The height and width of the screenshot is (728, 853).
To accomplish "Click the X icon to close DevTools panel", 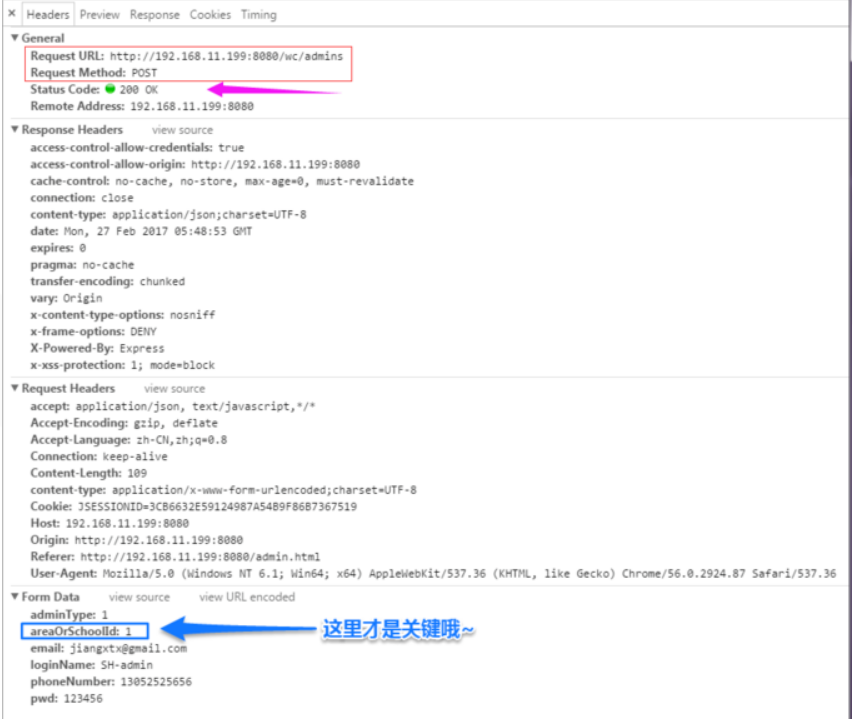I will [10, 13].
